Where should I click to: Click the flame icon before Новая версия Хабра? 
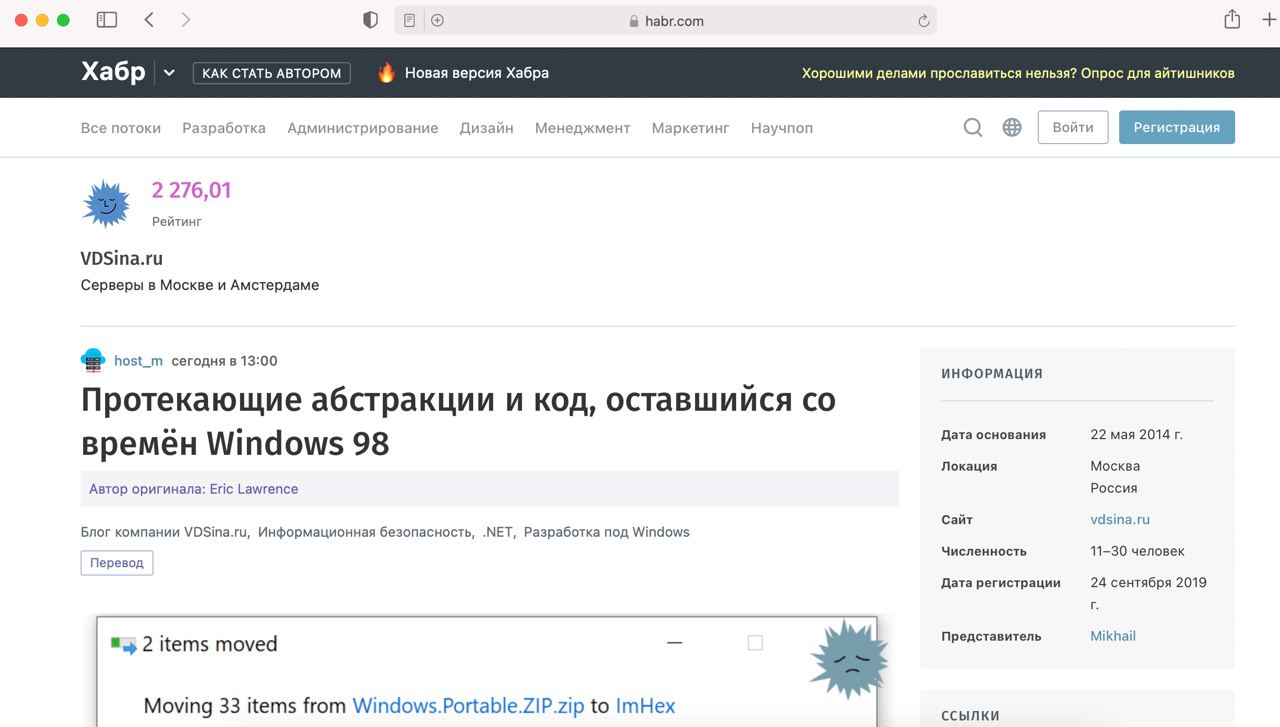click(387, 72)
